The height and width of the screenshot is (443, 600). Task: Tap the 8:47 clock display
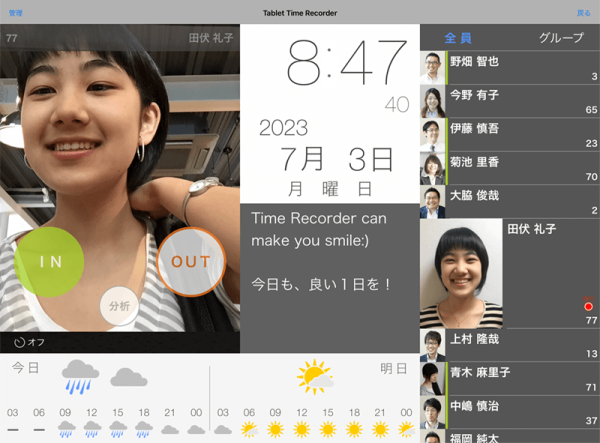(x=330, y=65)
